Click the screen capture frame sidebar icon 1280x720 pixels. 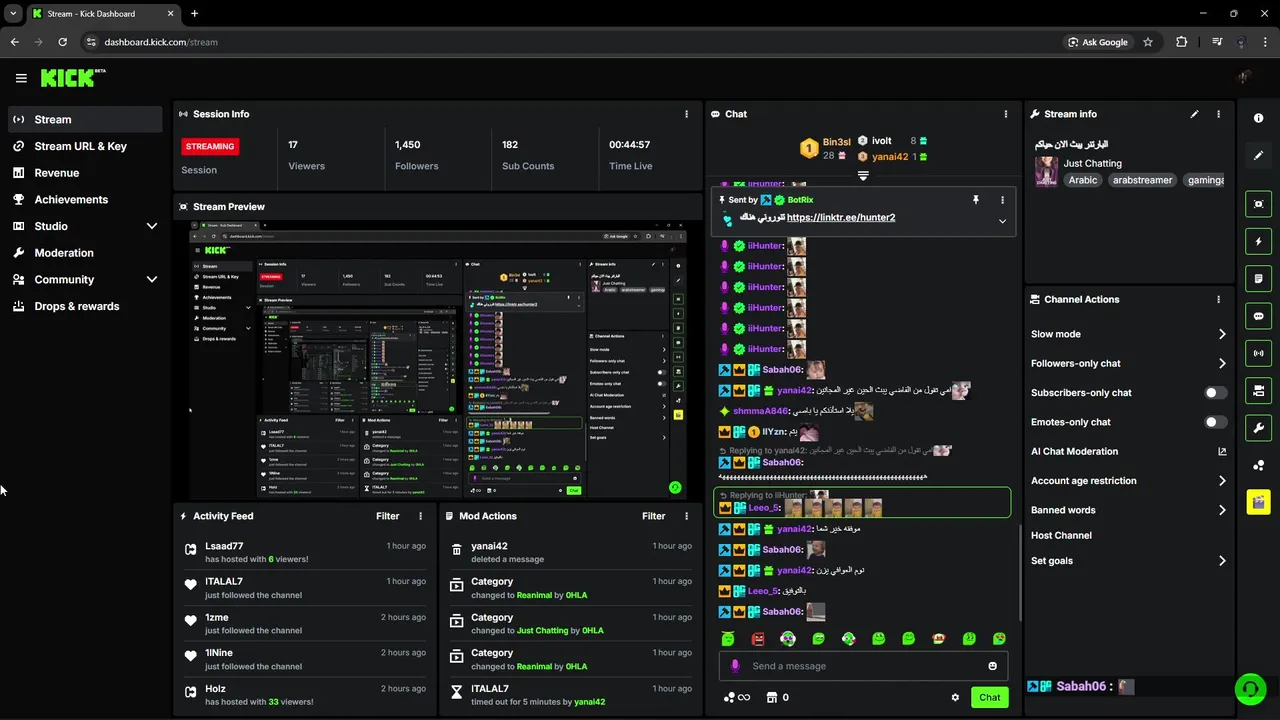(x=1258, y=204)
